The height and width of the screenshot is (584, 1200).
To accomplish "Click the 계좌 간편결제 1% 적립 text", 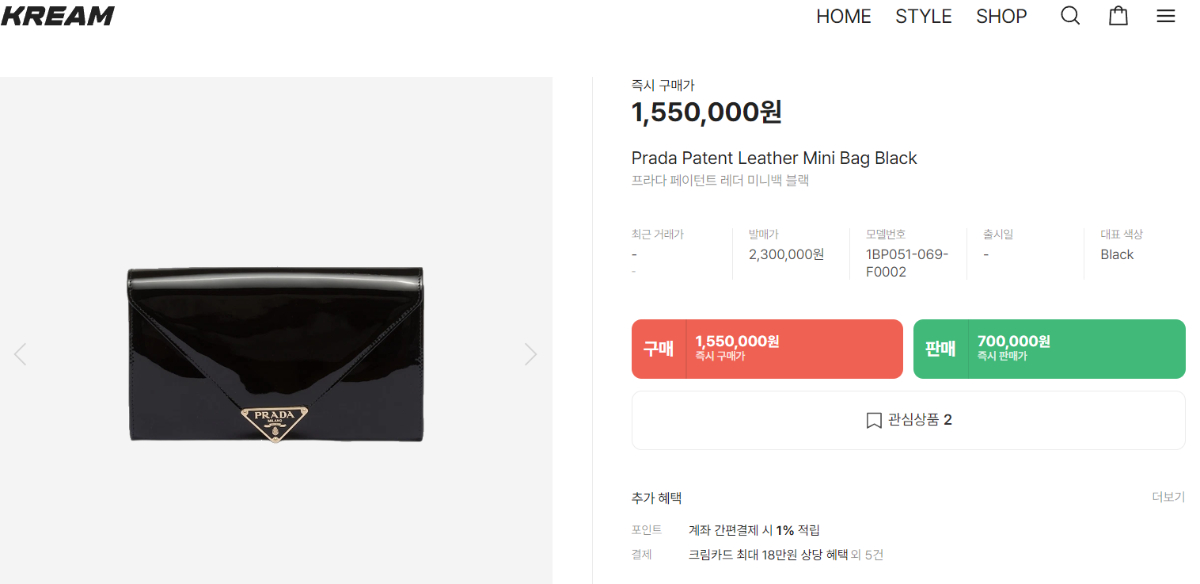I will pyautogui.click(x=754, y=530).
